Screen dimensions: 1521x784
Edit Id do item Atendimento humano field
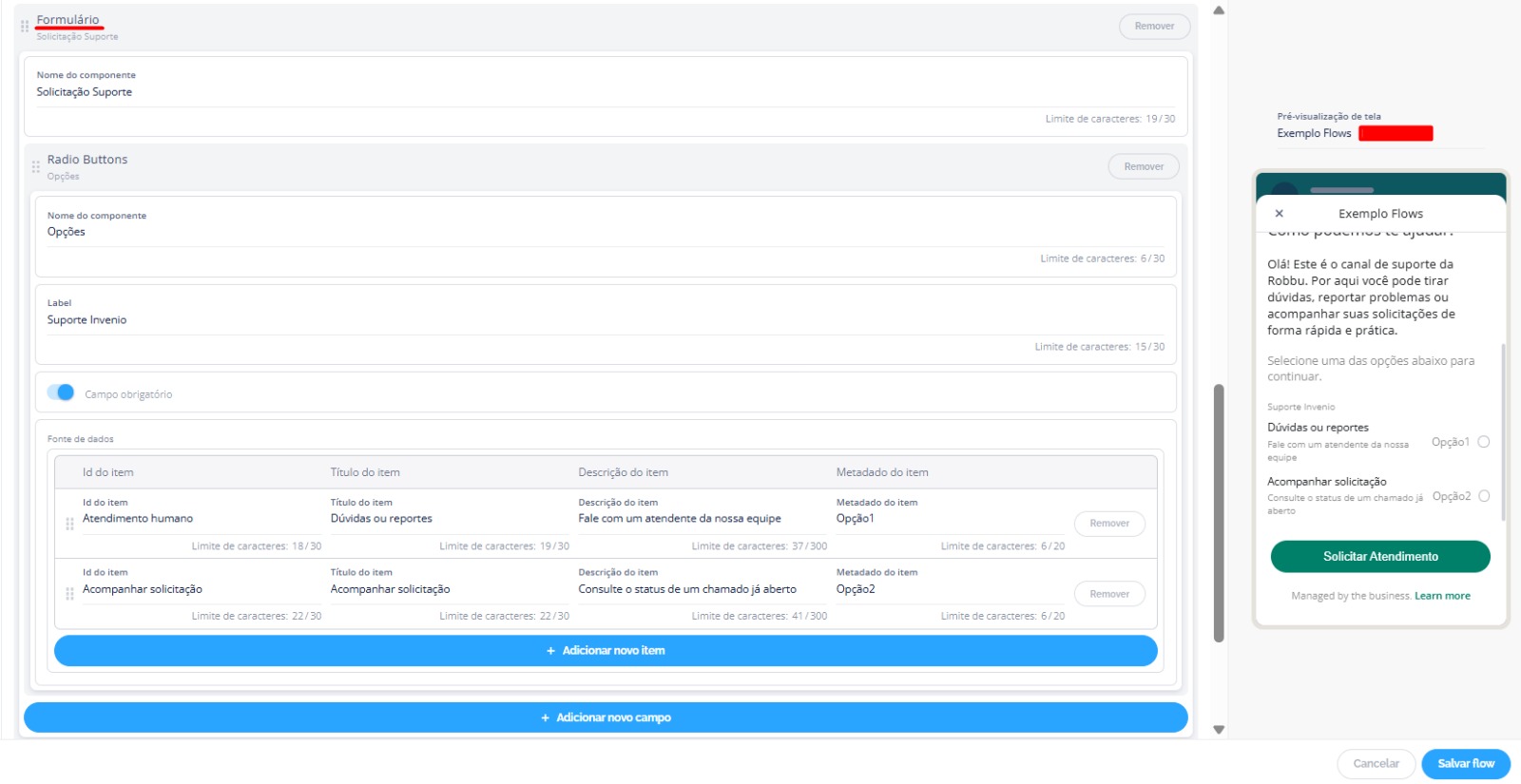(x=202, y=519)
